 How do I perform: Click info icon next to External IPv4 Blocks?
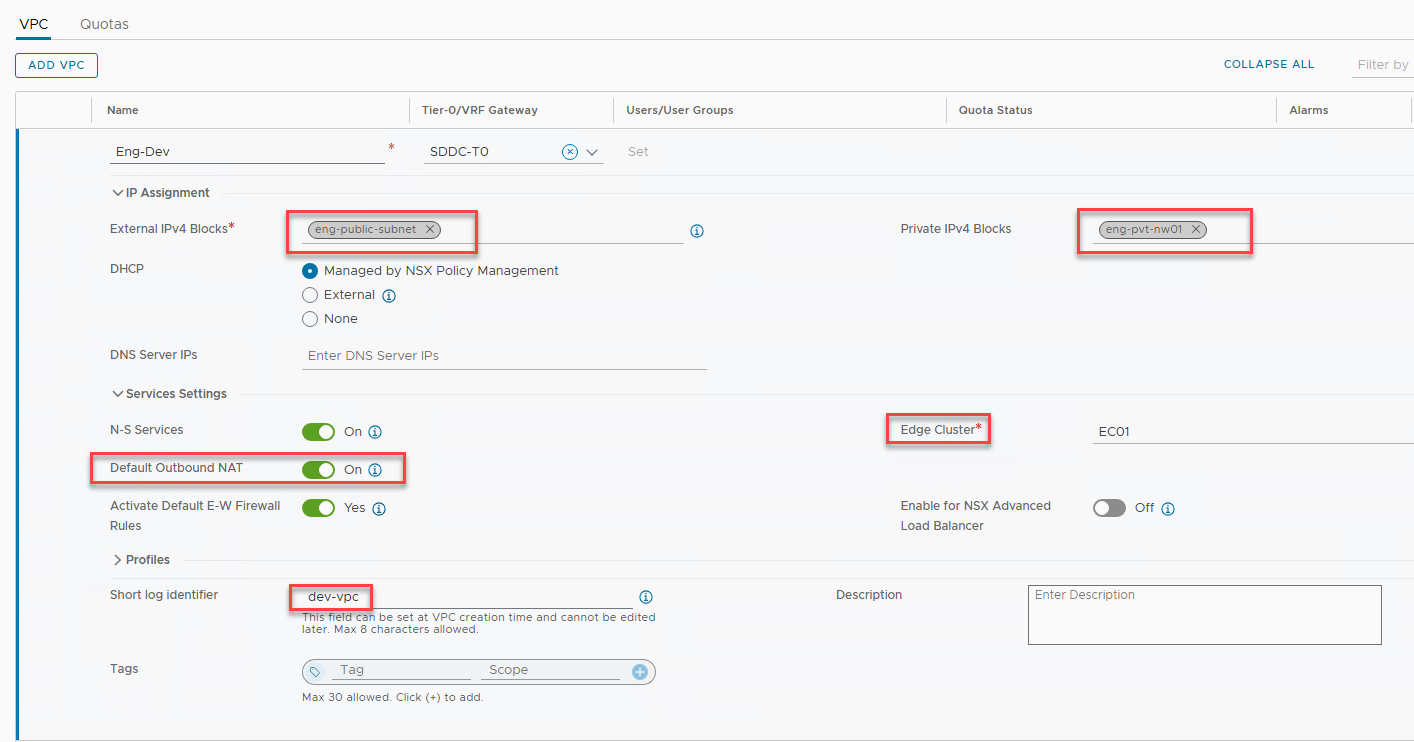[x=697, y=231]
